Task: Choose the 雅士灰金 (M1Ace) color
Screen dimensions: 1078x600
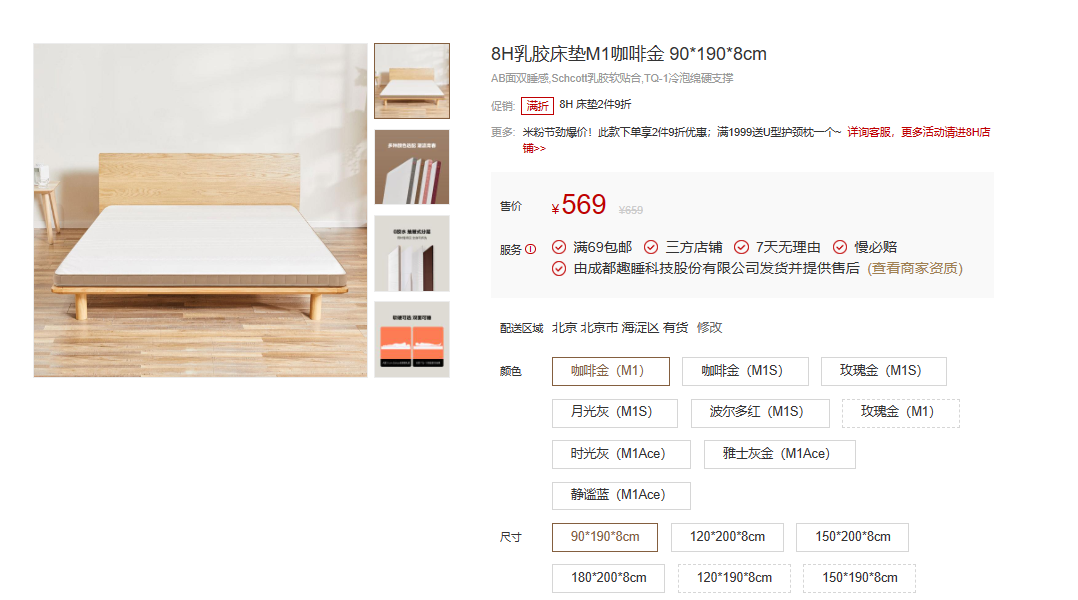Action: tap(780, 454)
